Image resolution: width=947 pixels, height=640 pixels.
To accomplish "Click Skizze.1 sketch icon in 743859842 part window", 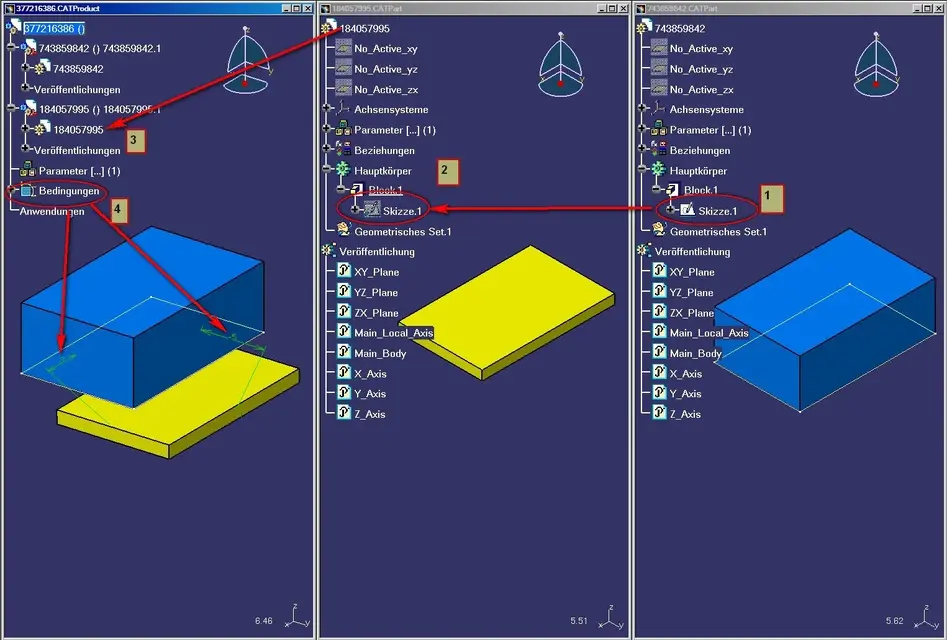I will point(687,211).
